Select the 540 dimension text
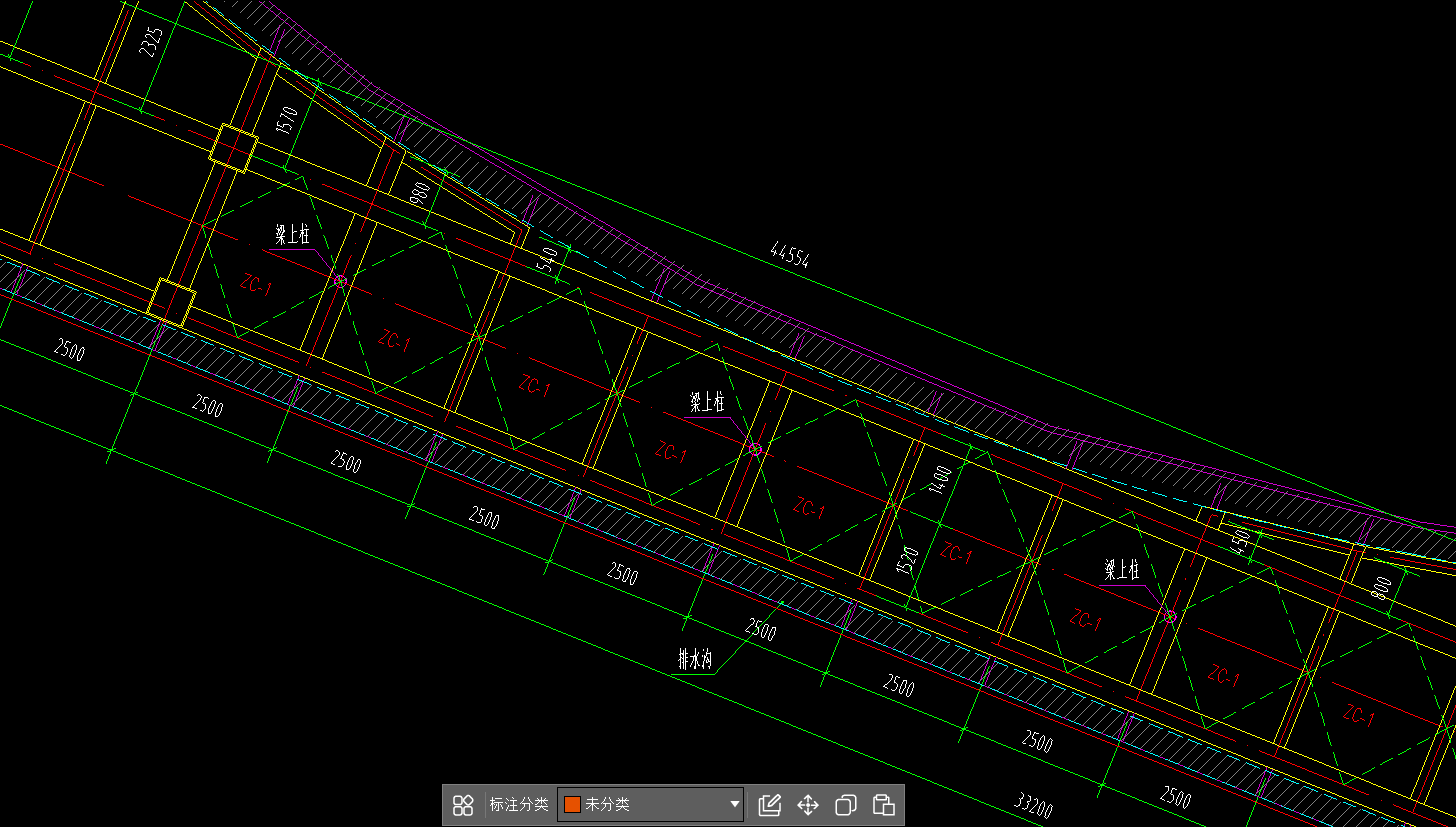The image size is (1456, 827). click(547, 261)
